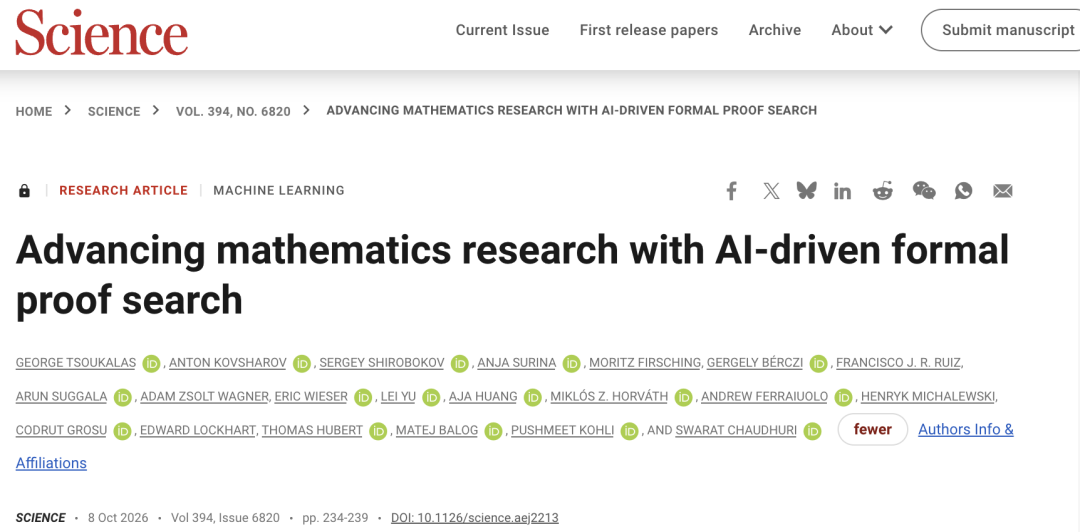Open author Aja Huang
1080x532 pixels.
[x=483, y=396]
